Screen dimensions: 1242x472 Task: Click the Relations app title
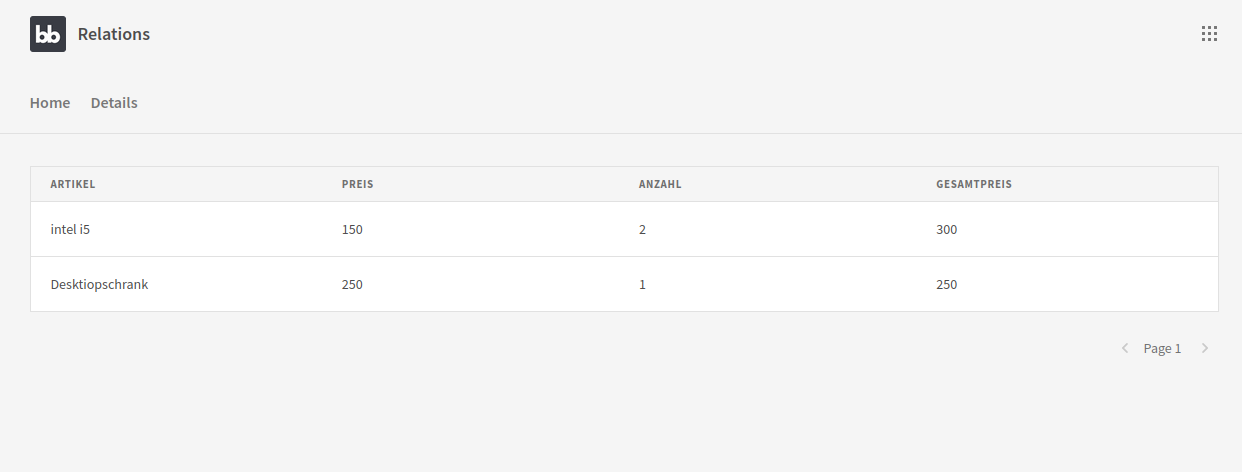[114, 34]
